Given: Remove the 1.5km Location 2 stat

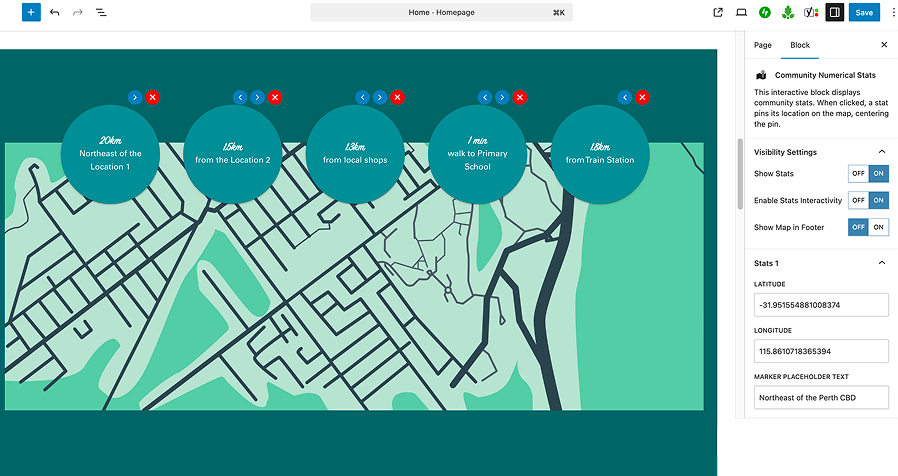Looking at the screenshot, I should (275, 97).
